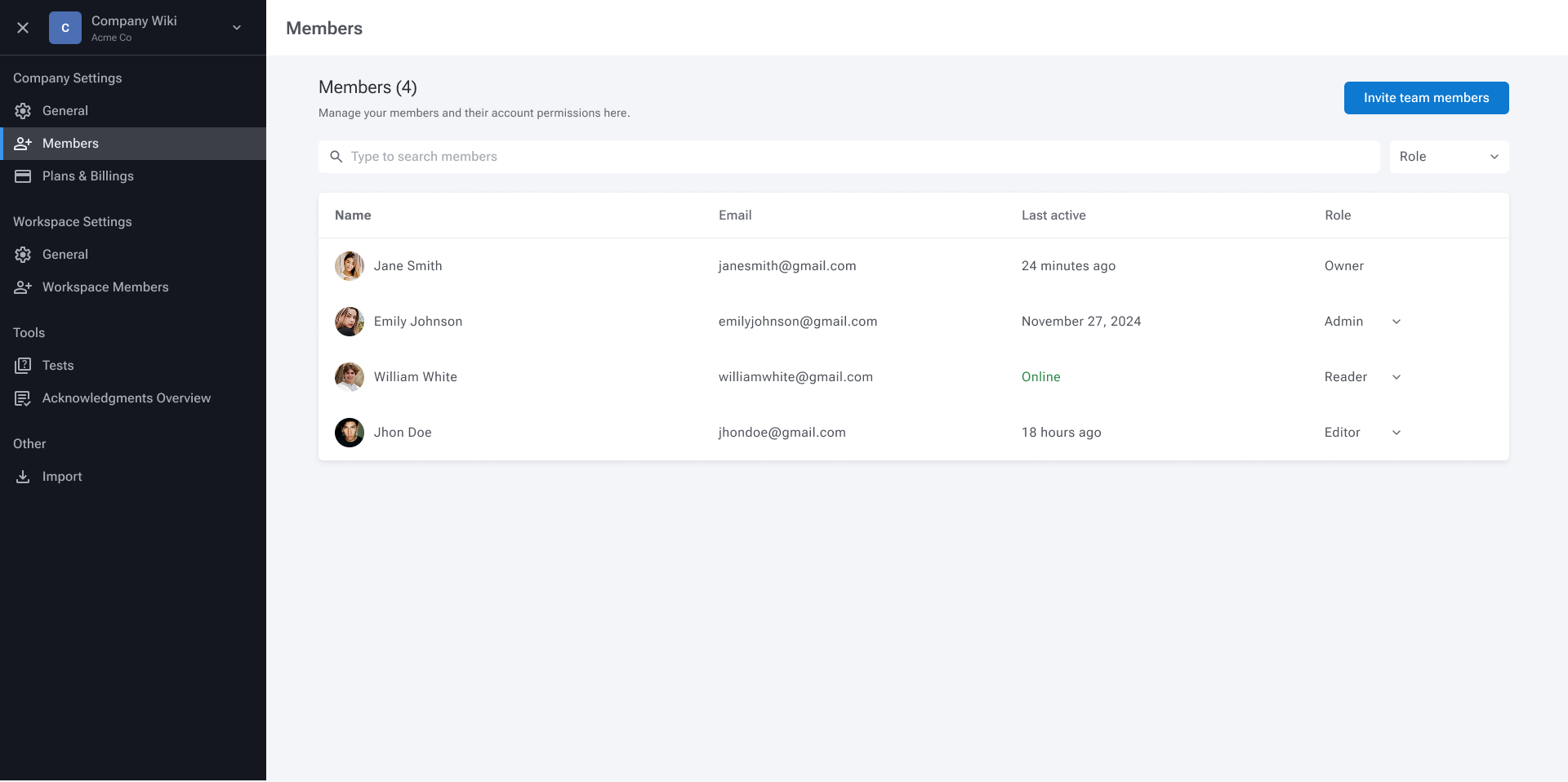This screenshot has height=782, width=1568.
Task: Click Jane Smith's profile avatar
Action: tap(349, 265)
